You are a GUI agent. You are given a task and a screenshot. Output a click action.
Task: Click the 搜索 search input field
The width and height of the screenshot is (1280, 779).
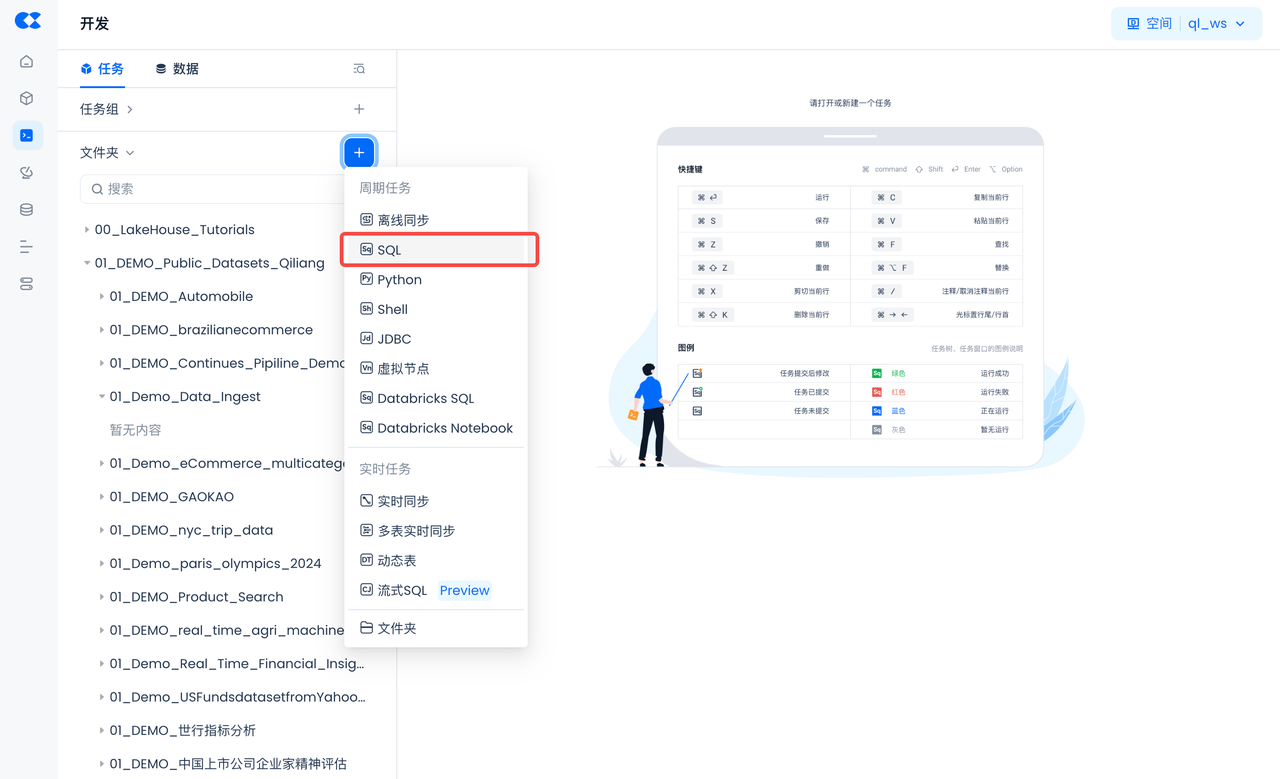pyautogui.click(x=215, y=189)
